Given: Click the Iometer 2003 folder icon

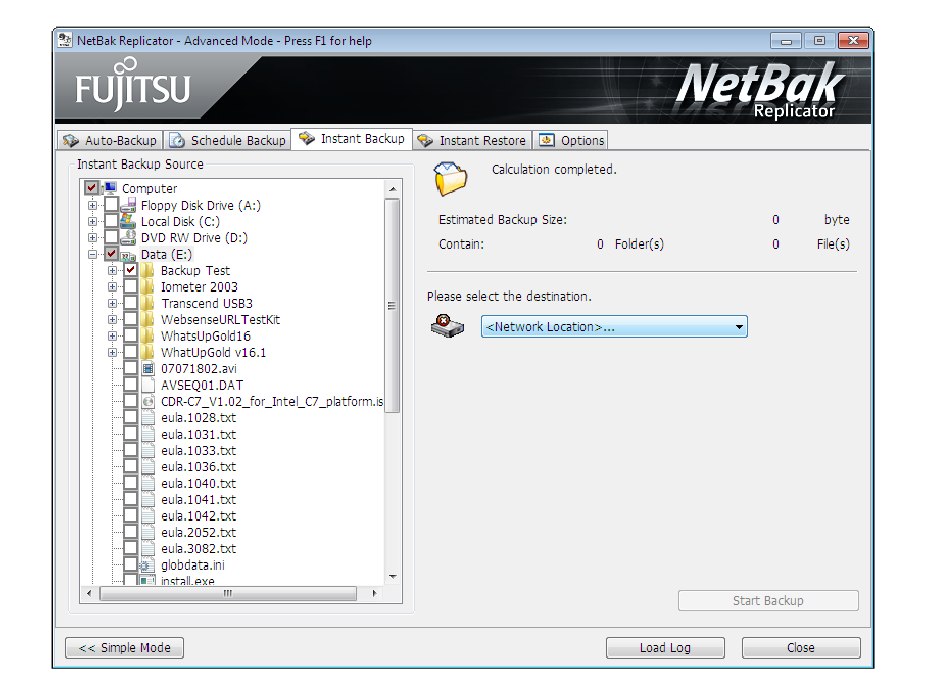Looking at the screenshot, I should 148,287.
